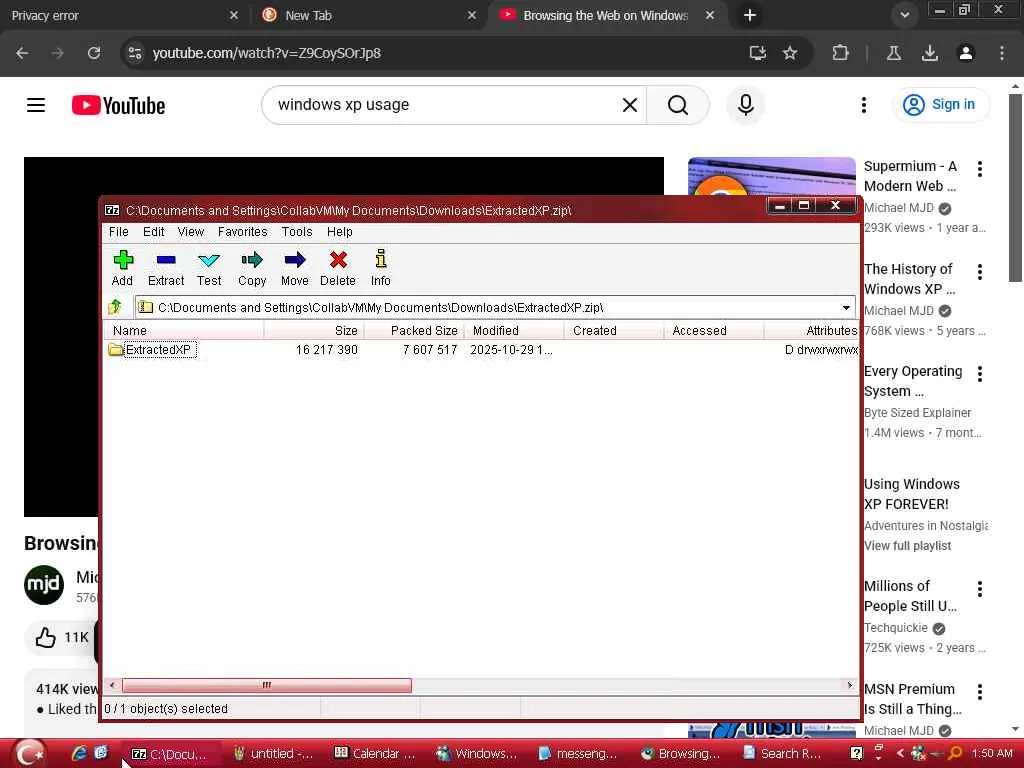This screenshot has width=1024, height=768.
Task: Click the horizontal scrollbar left arrow
Action: 112,685
